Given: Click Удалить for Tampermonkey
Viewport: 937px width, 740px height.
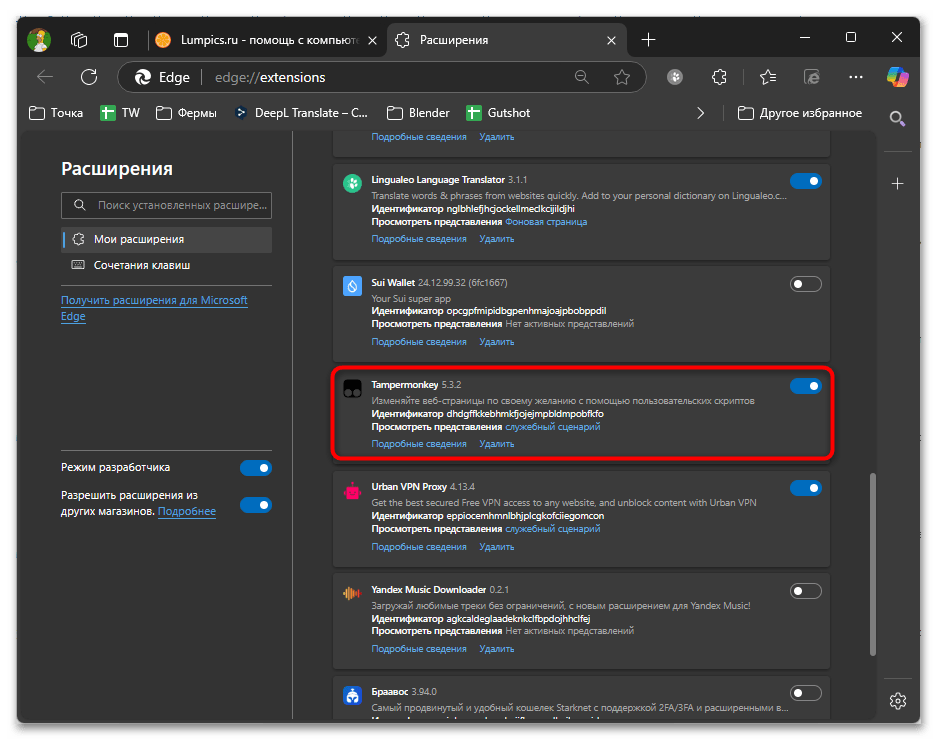Looking at the screenshot, I should (x=497, y=444).
